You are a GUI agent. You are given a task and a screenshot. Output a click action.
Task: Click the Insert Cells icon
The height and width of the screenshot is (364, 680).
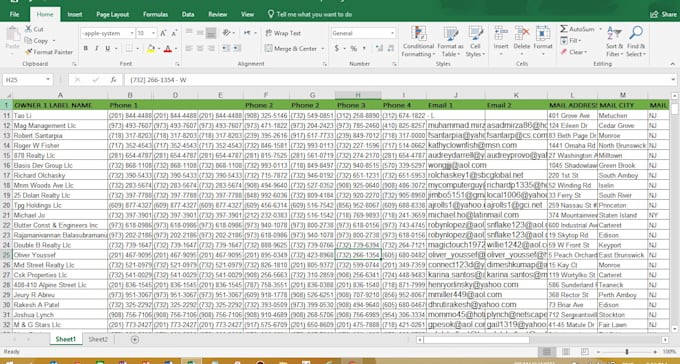[x=501, y=34]
